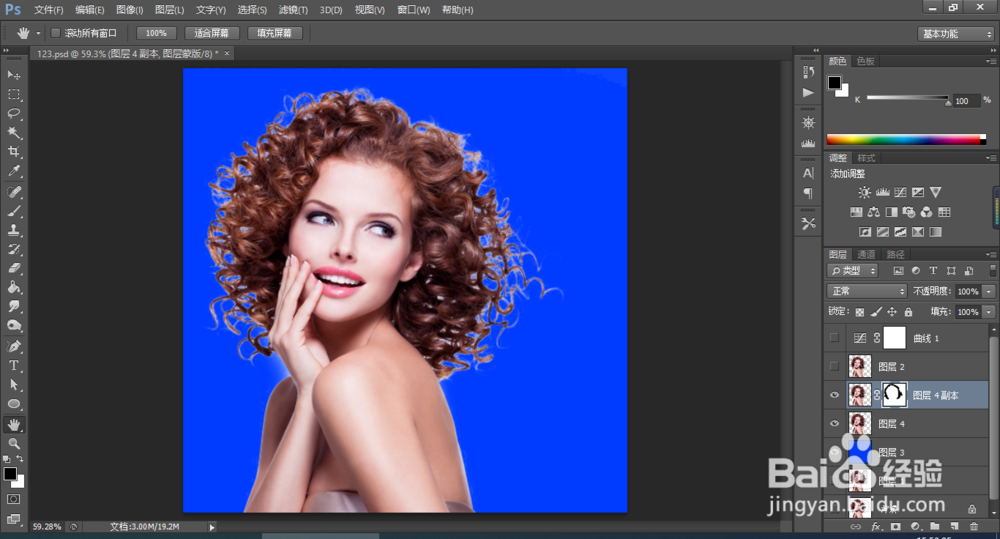Select the Zoom tool
This screenshot has width=1000, height=539.
point(13,443)
